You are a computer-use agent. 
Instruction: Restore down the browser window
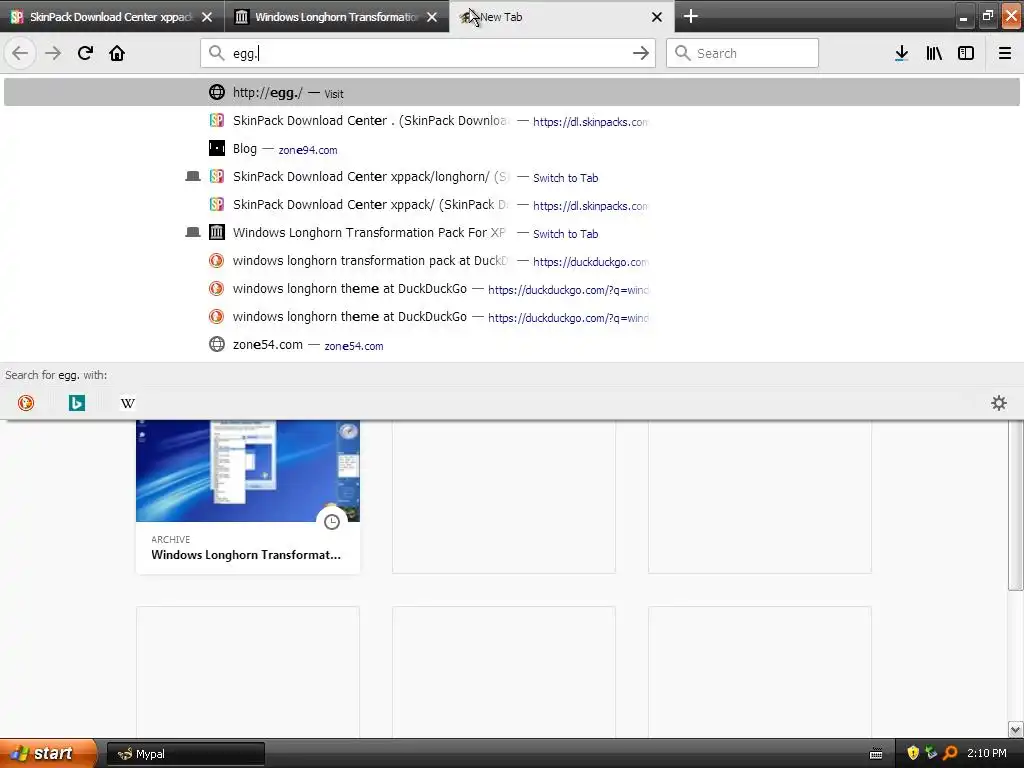click(987, 17)
